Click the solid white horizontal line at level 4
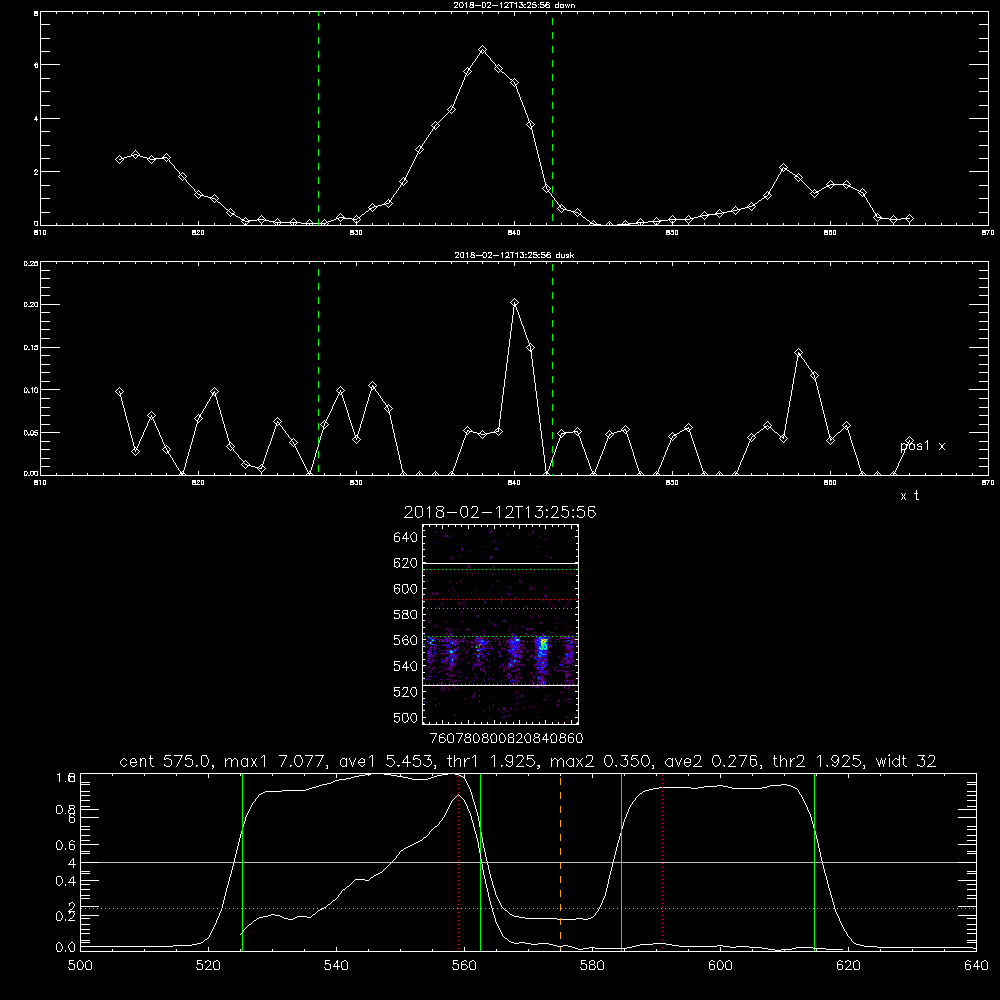Image resolution: width=1000 pixels, height=1000 pixels. coord(528,862)
